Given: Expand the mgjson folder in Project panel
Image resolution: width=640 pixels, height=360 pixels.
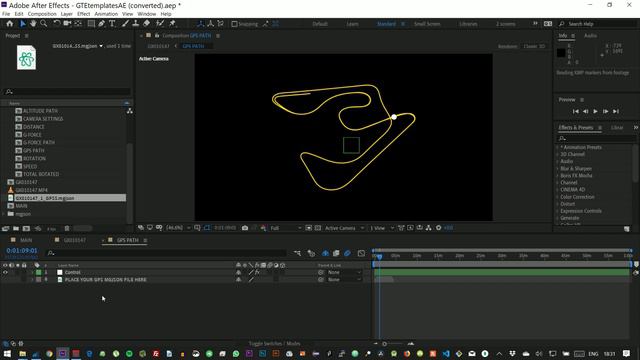Looking at the screenshot, I should (4, 214).
